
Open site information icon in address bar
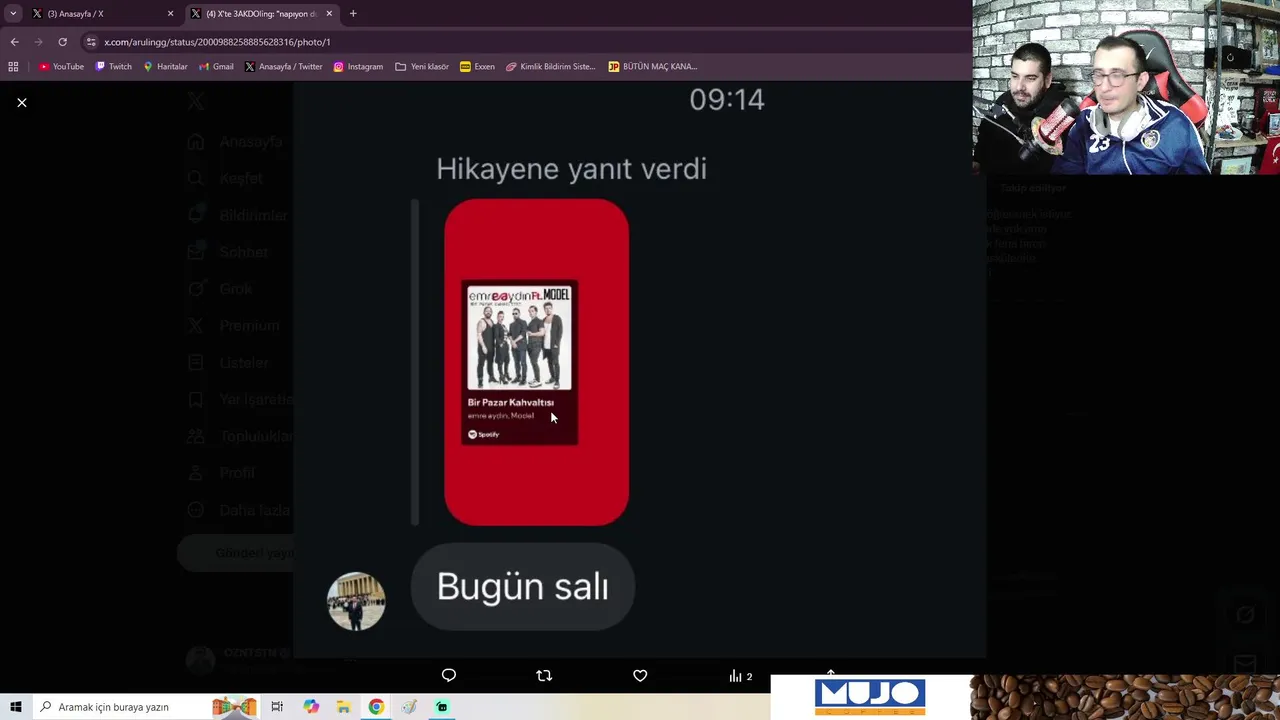[91, 42]
